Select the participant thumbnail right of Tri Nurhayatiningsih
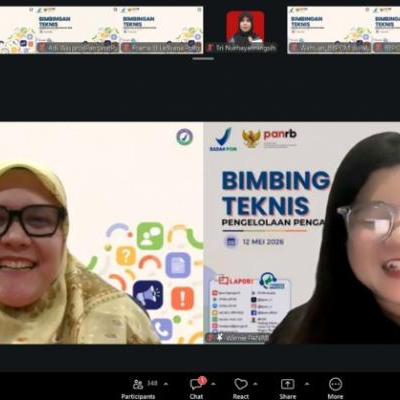Image resolution: width=400 pixels, height=400 pixels. click(330, 30)
